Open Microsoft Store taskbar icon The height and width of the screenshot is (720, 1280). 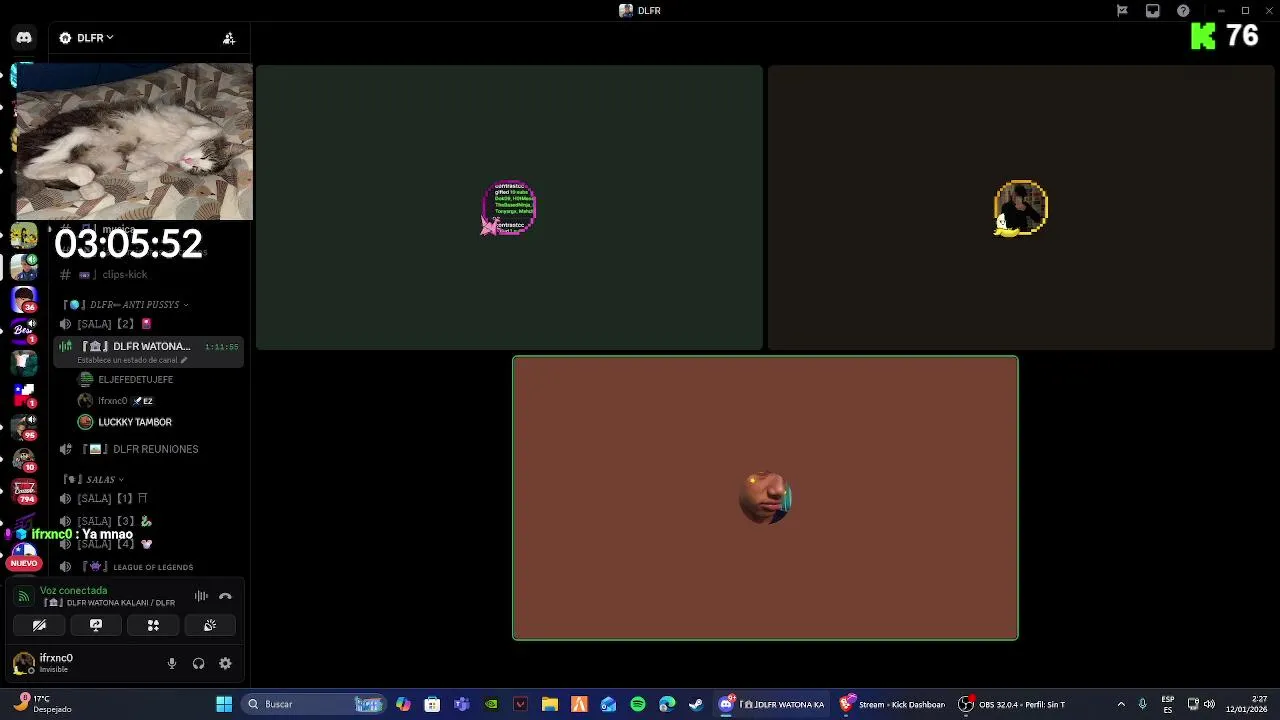tap(432, 704)
